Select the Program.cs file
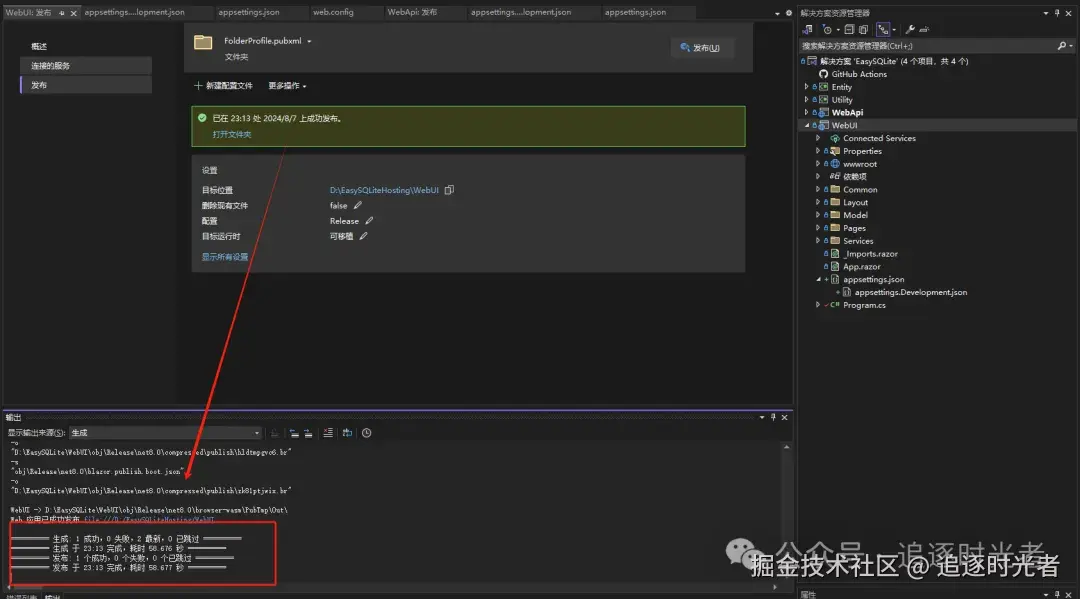The height and width of the screenshot is (599, 1080). coord(864,305)
